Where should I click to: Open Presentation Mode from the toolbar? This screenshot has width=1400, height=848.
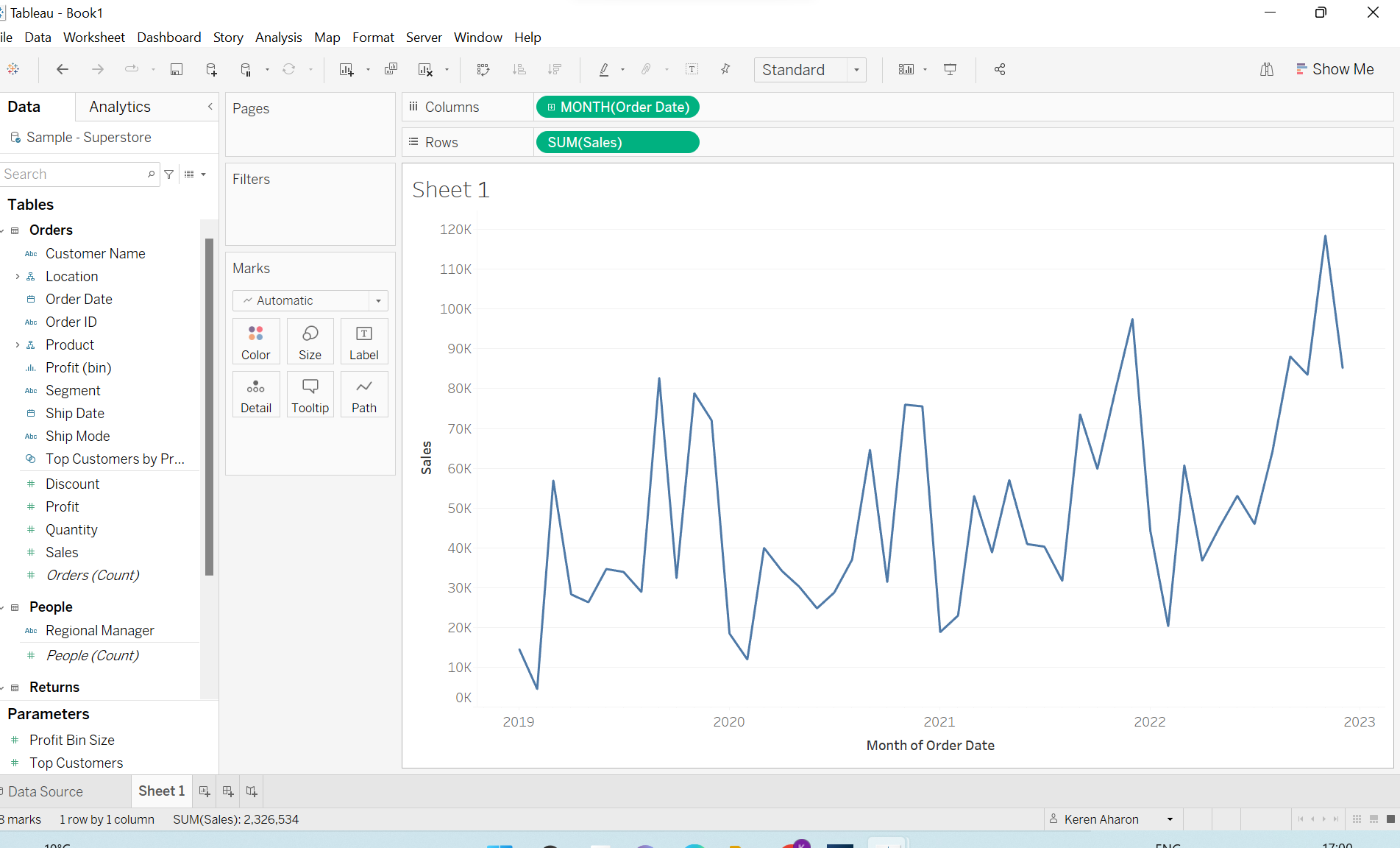tap(950, 69)
